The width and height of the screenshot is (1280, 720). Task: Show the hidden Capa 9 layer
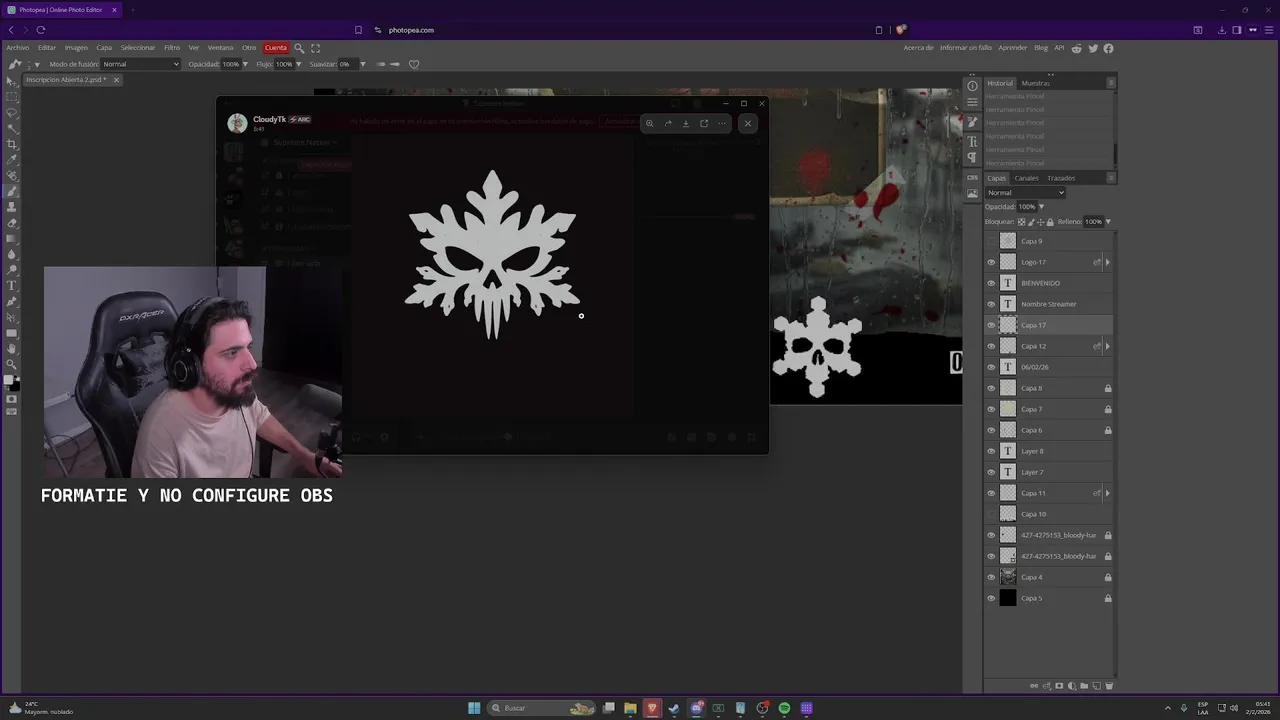(991, 241)
